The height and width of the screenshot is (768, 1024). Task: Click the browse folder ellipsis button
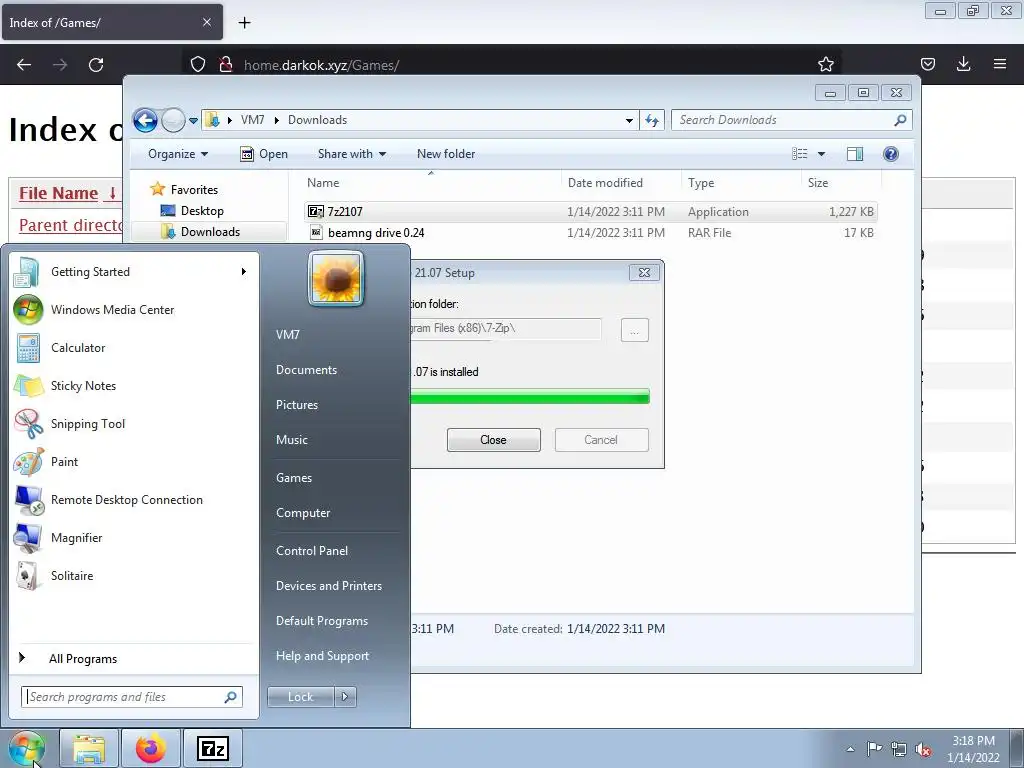pos(634,330)
